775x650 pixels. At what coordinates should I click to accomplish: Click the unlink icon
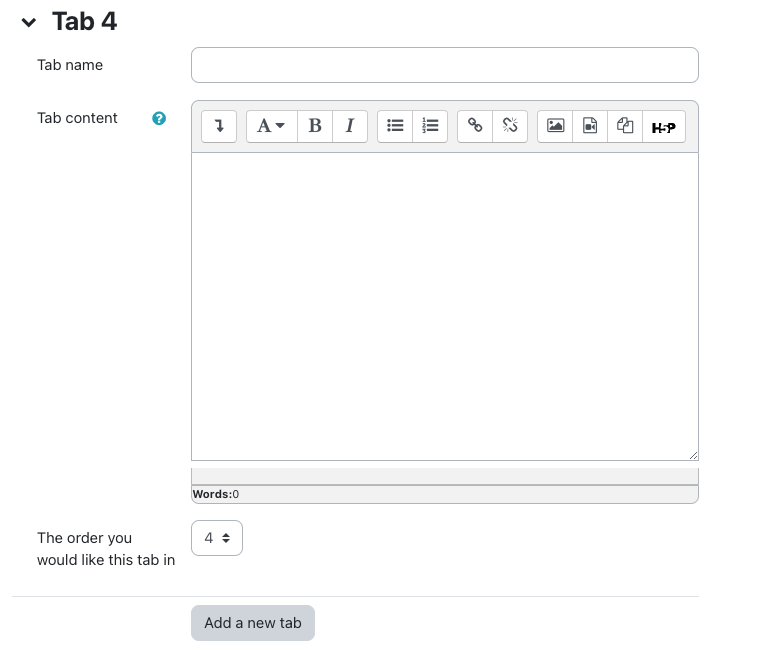510,126
